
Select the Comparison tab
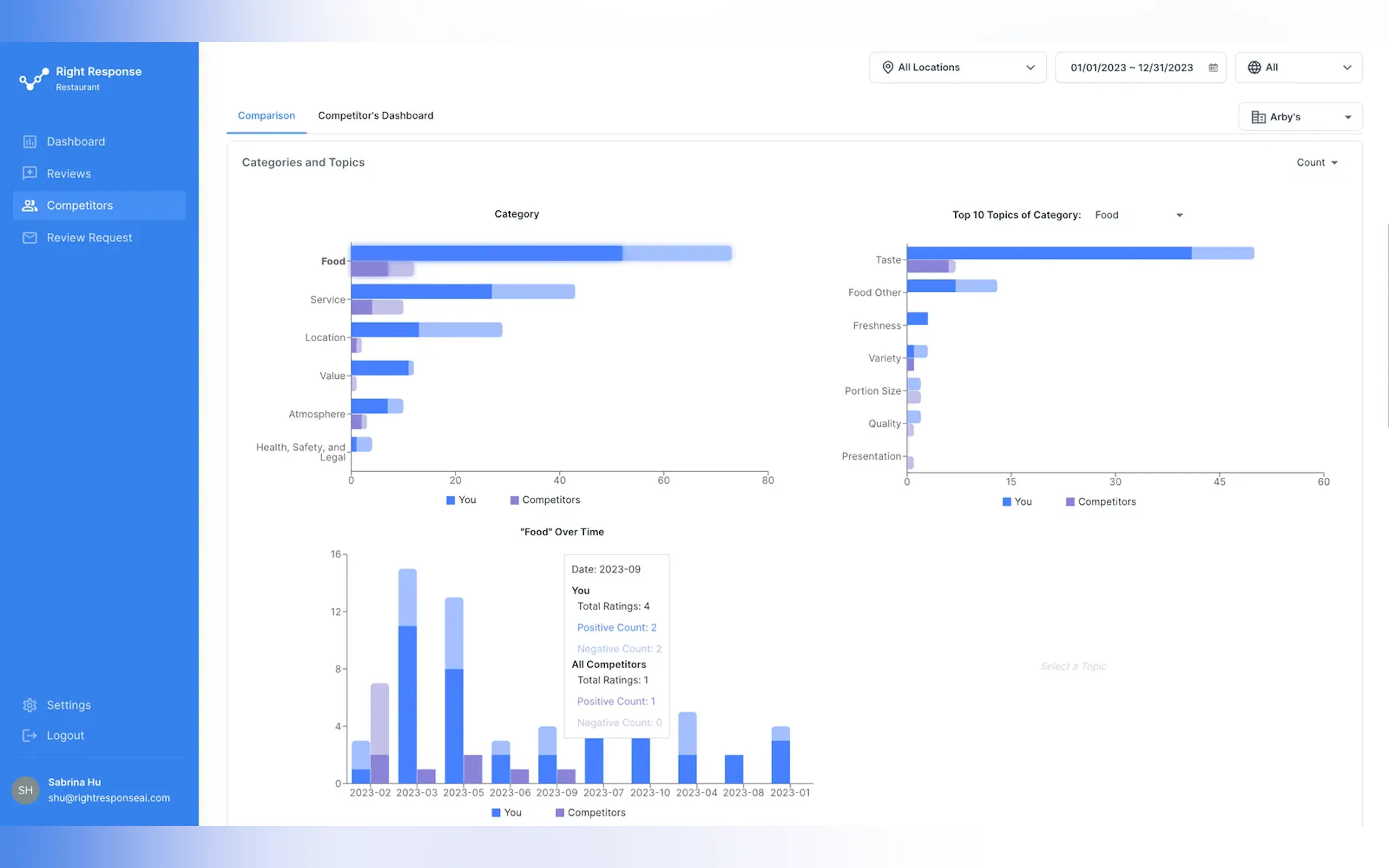(x=266, y=116)
